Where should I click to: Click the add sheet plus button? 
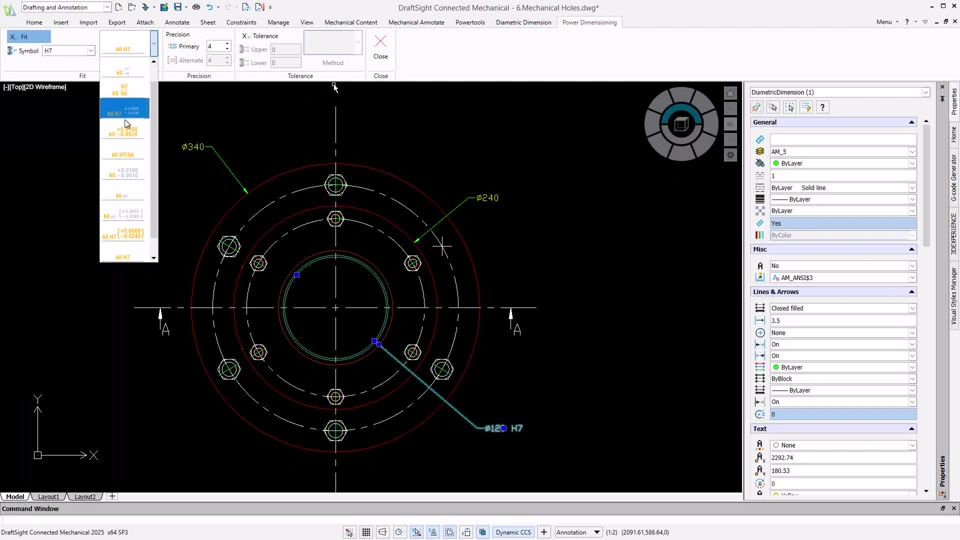pyautogui.click(x=112, y=497)
